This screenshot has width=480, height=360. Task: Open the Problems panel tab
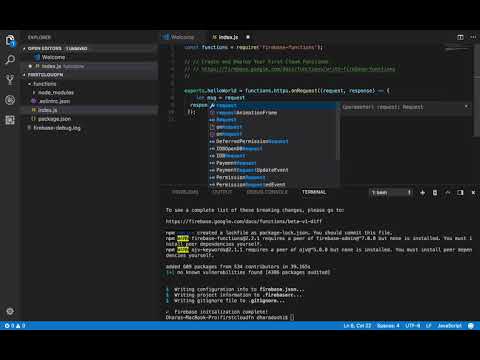coord(185,192)
